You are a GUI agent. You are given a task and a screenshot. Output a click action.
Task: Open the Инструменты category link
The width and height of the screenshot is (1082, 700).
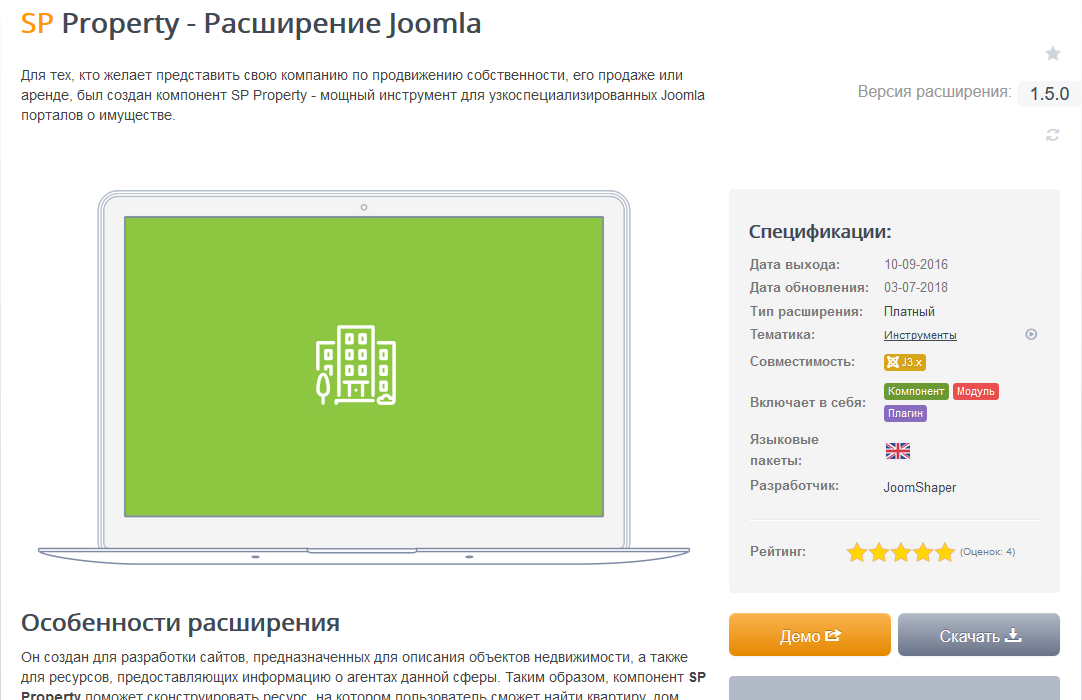[x=920, y=335]
